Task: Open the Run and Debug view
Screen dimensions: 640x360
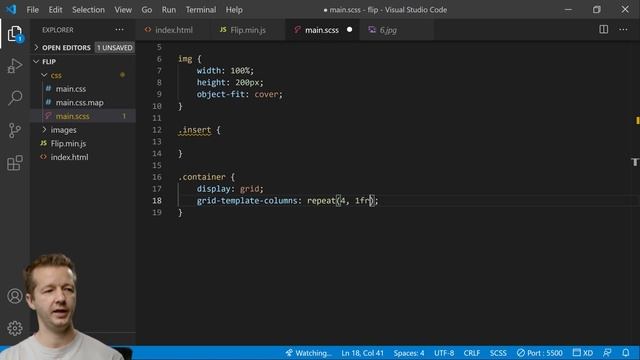Action: point(15,66)
